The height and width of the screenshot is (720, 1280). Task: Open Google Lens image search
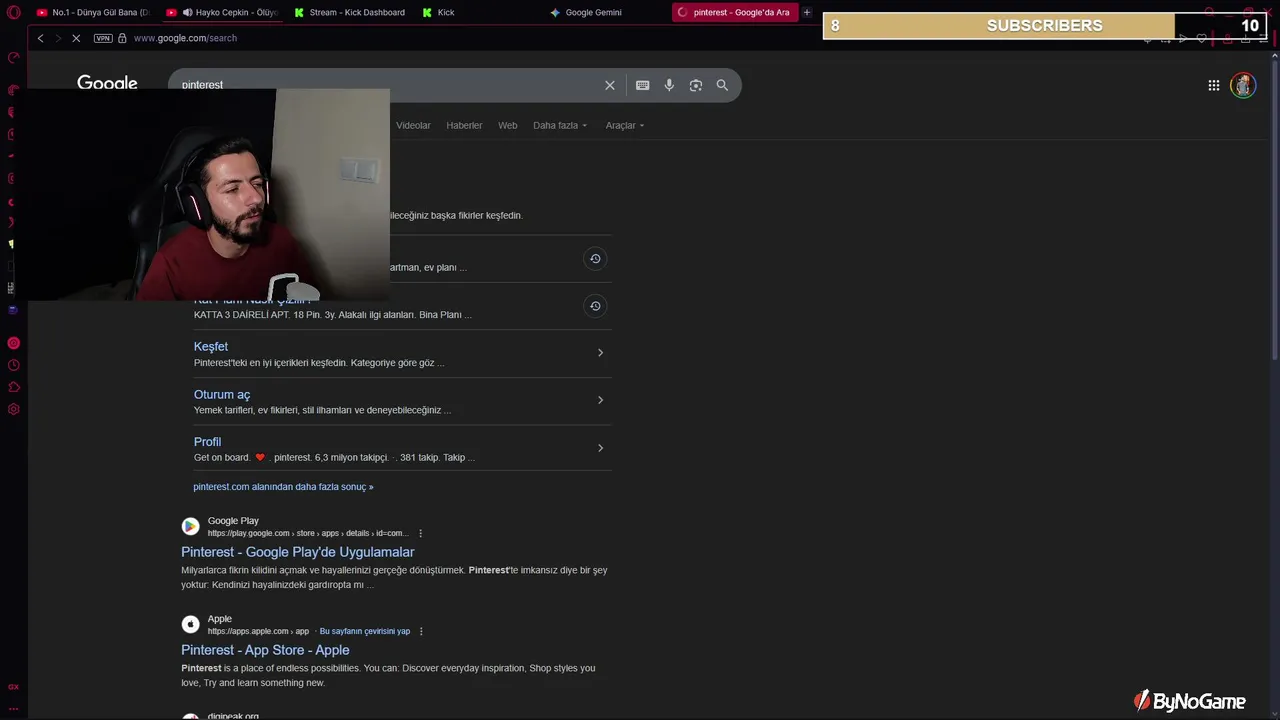(x=696, y=85)
